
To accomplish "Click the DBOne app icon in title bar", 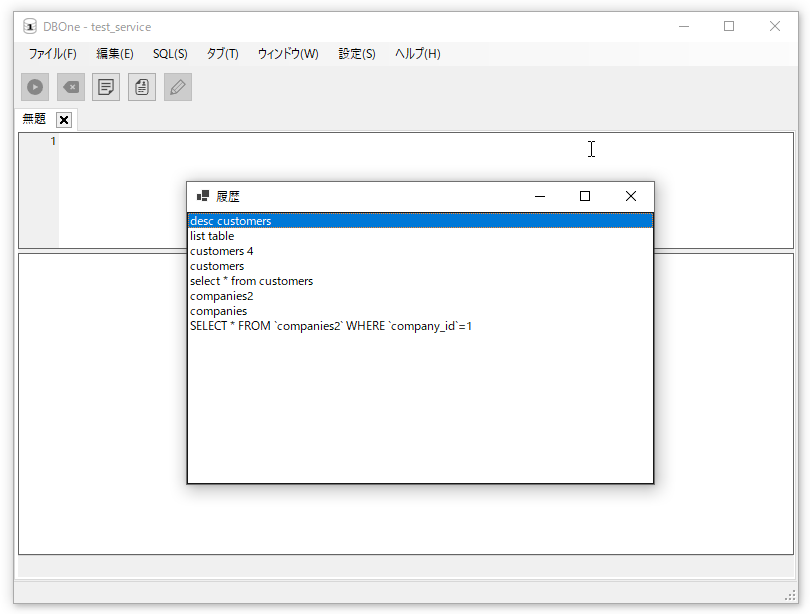I will coord(30,27).
